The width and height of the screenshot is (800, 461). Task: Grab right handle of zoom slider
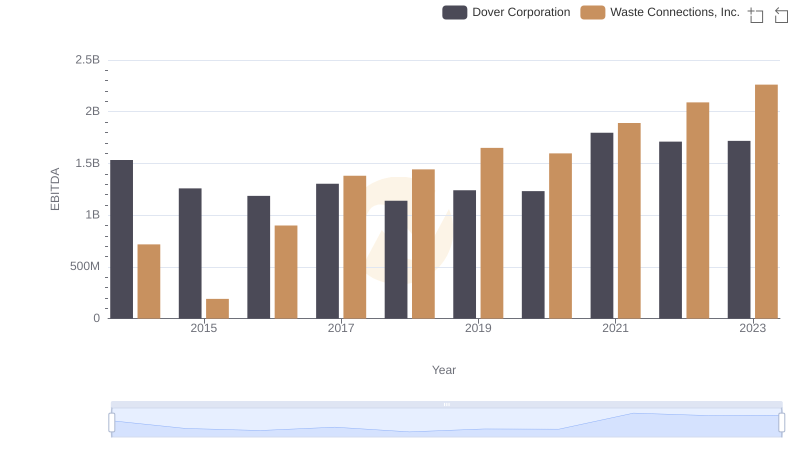click(x=781, y=423)
